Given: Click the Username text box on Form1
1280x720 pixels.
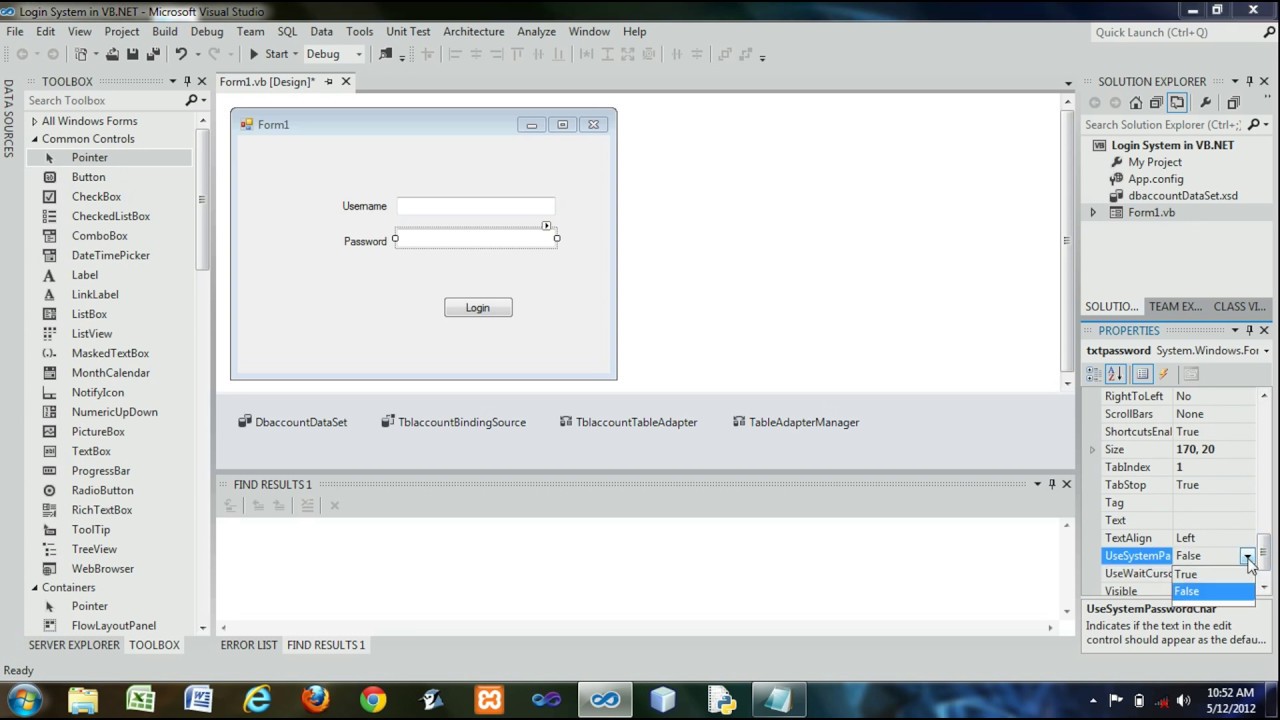Looking at the screenshot, I should pos(475,206).
